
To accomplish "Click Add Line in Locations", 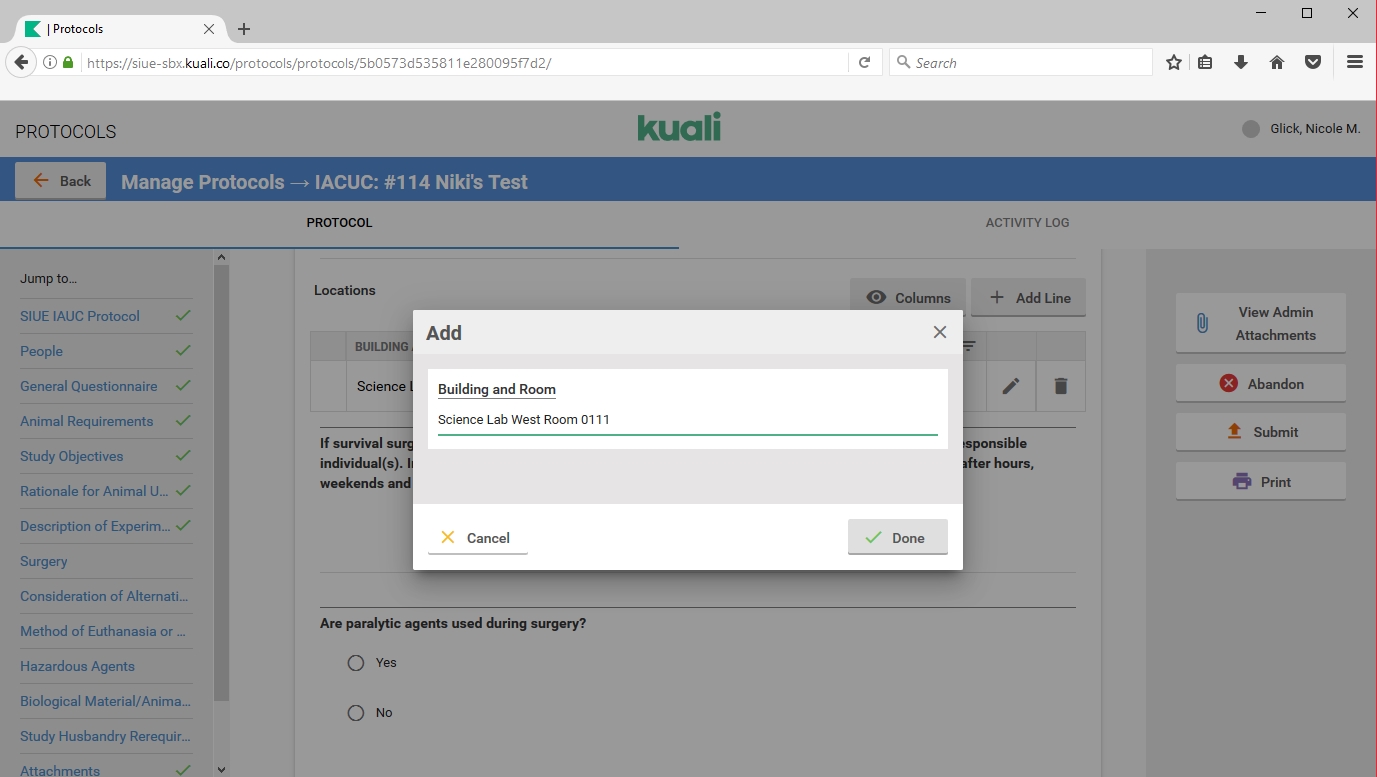I will pyautogui.click(x=1028, y=298).
